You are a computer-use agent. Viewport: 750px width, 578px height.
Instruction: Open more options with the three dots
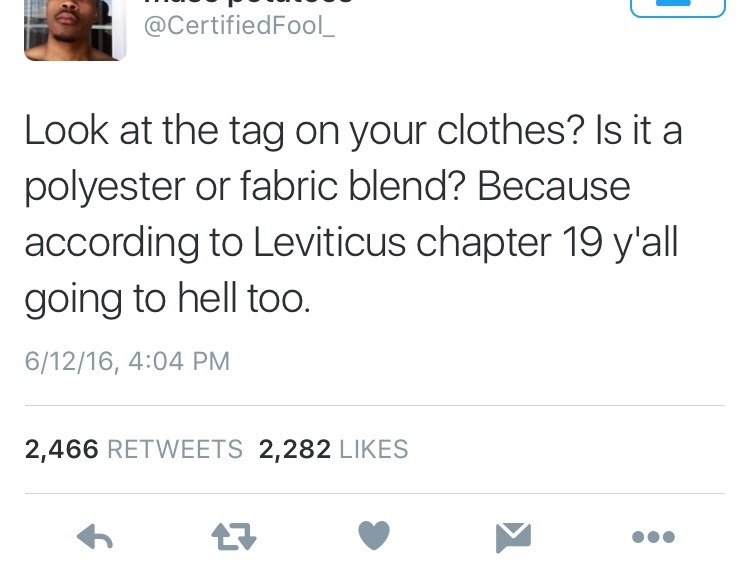653,537
